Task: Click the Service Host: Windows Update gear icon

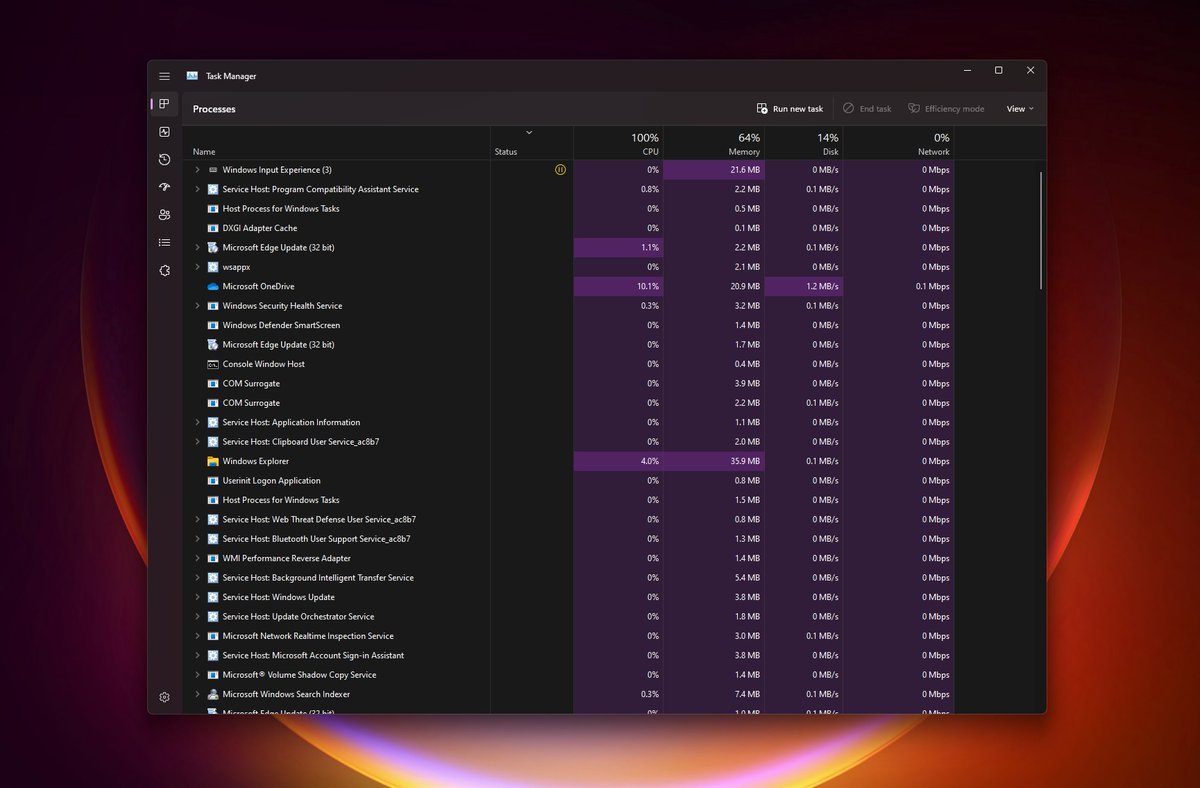Action: 213,597
